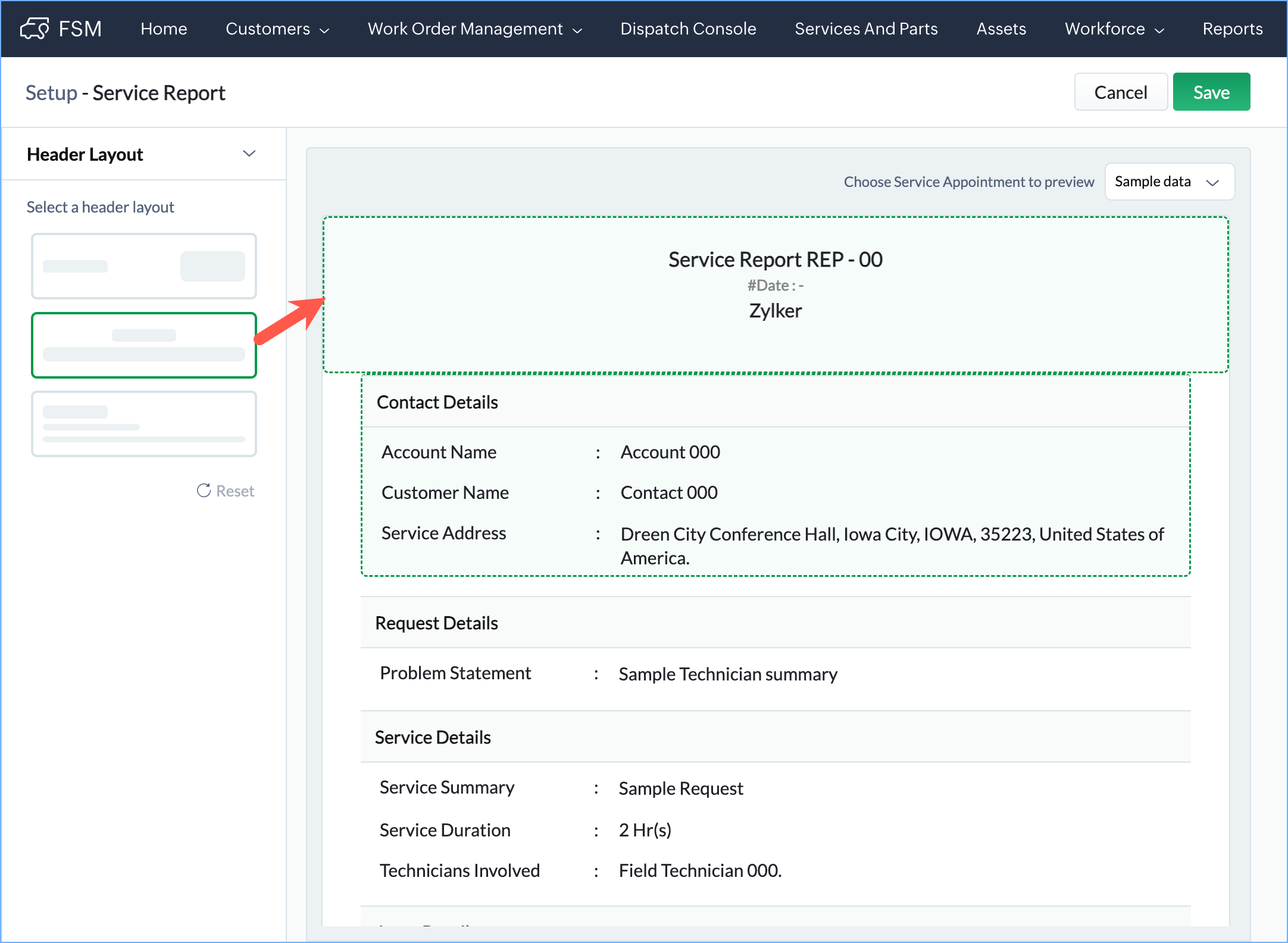The height and width of the screenshot is (943, 1288).
Task: Click the Setup breadcrumb link
Action: (51, 93)
